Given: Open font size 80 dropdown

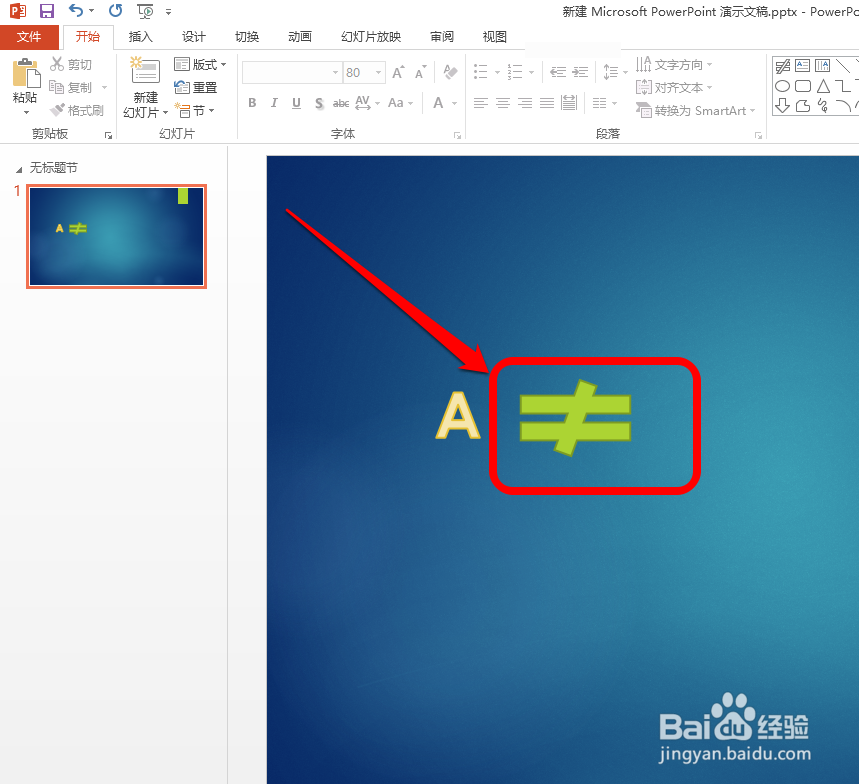Looking at the screenshot, I should (379, 72).
